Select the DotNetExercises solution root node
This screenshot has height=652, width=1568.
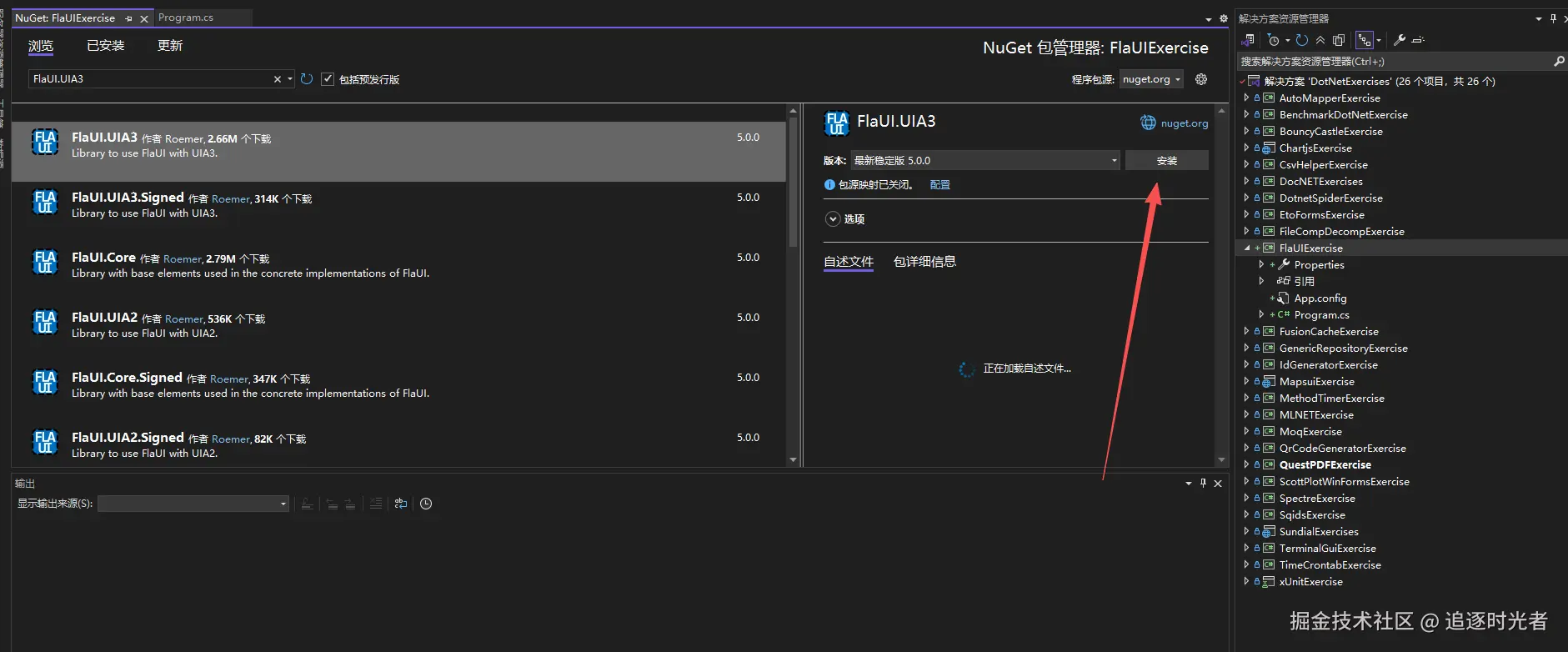1380,82
